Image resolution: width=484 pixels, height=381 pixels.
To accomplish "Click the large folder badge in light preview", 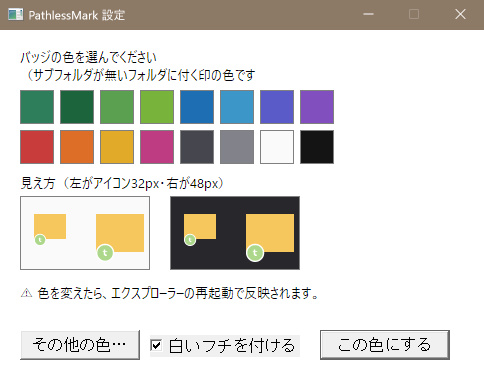I will 105,253.
